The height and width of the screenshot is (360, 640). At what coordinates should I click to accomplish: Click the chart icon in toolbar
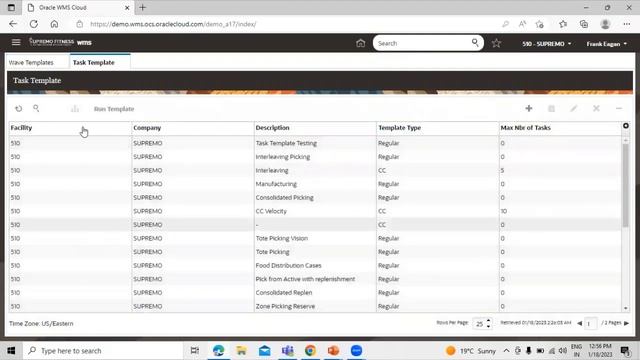[75, 109]
